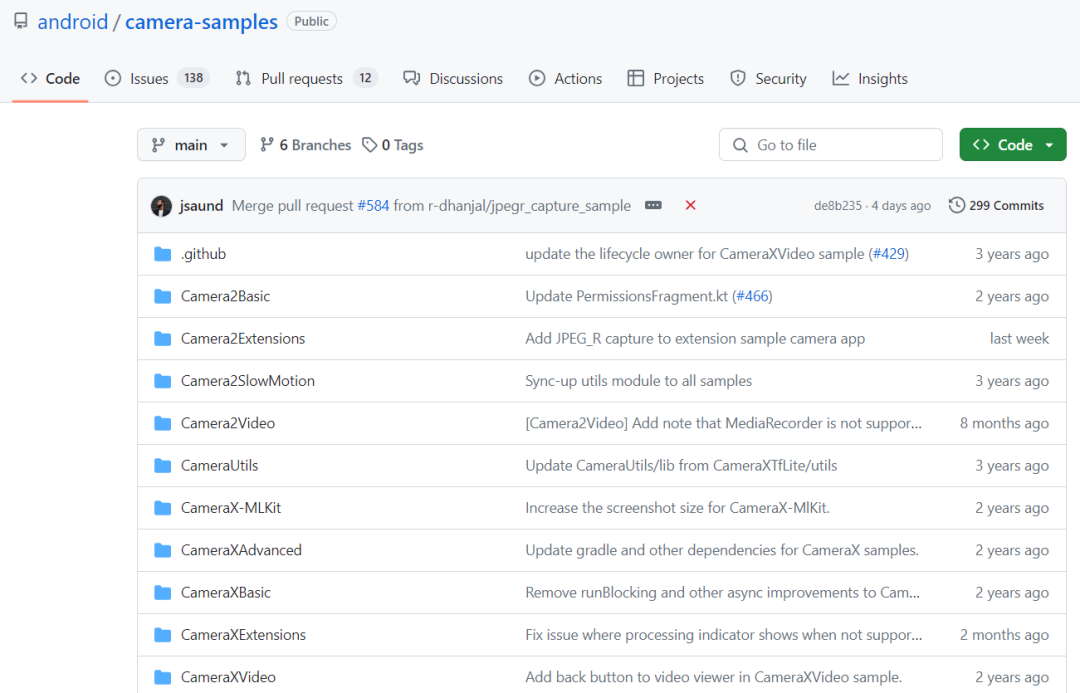
Task: Open jsaund's profile link
Action: 201,205
